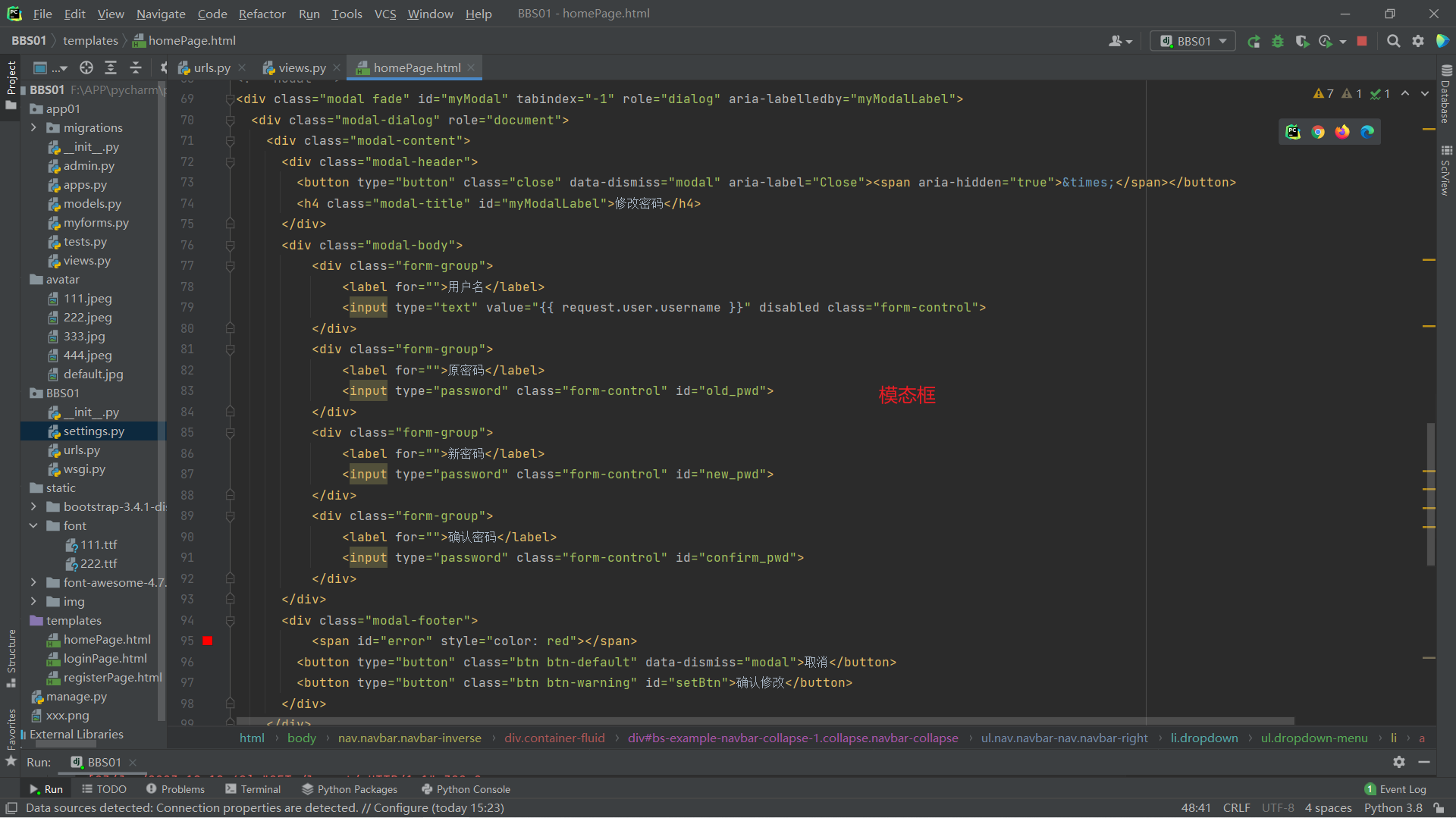Open Run panel settings gear
Image resolution: width=1456 pixels, height=818 pixels.
tap(1399, 762)
